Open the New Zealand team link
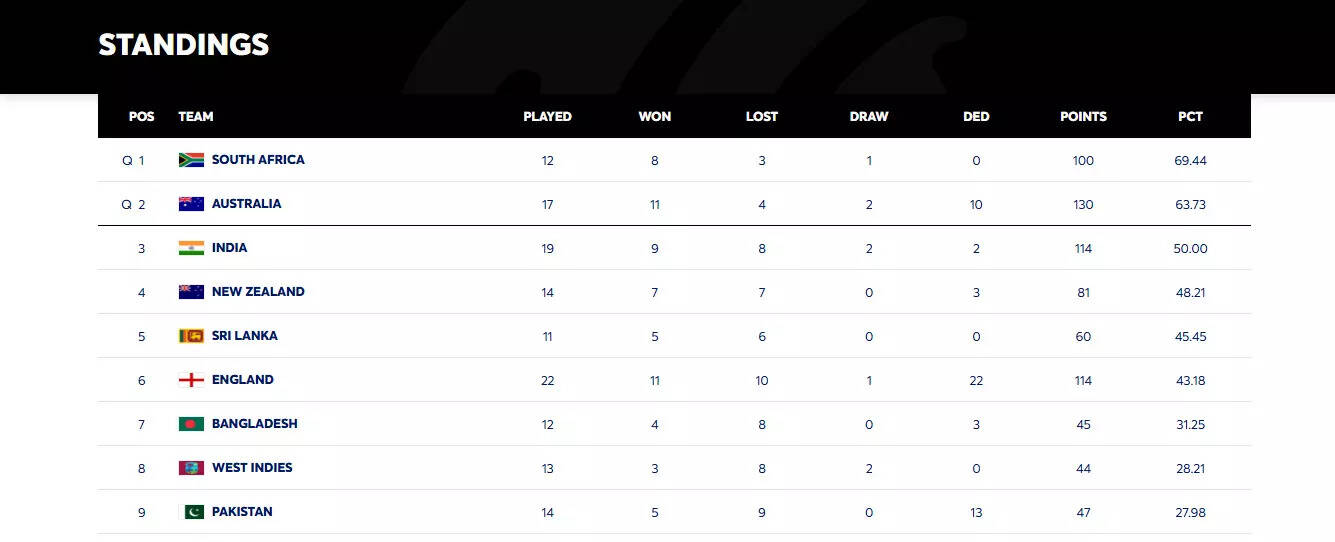1335x542 pixels. (258, 292)
